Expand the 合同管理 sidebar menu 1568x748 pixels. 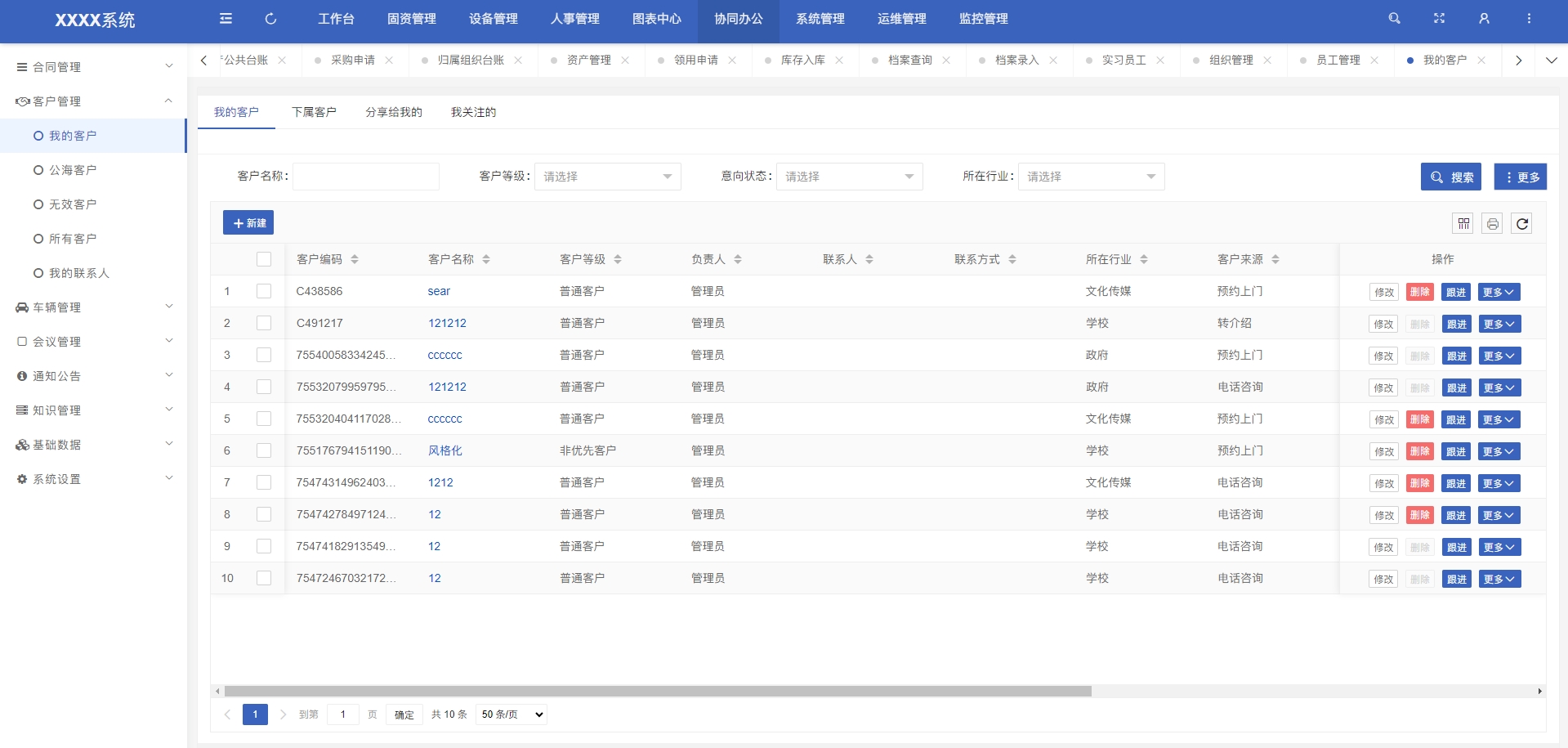[x=93, y=67]
